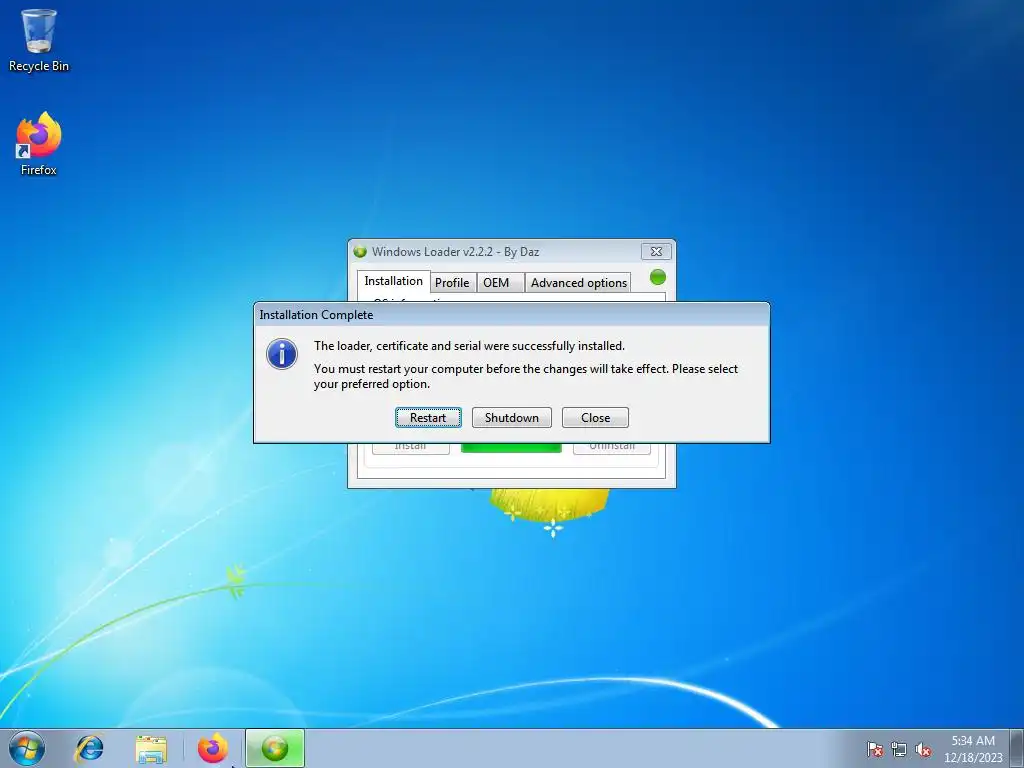
Task: Click the Installation Complete title bar
Action: (x=512, y=315)
